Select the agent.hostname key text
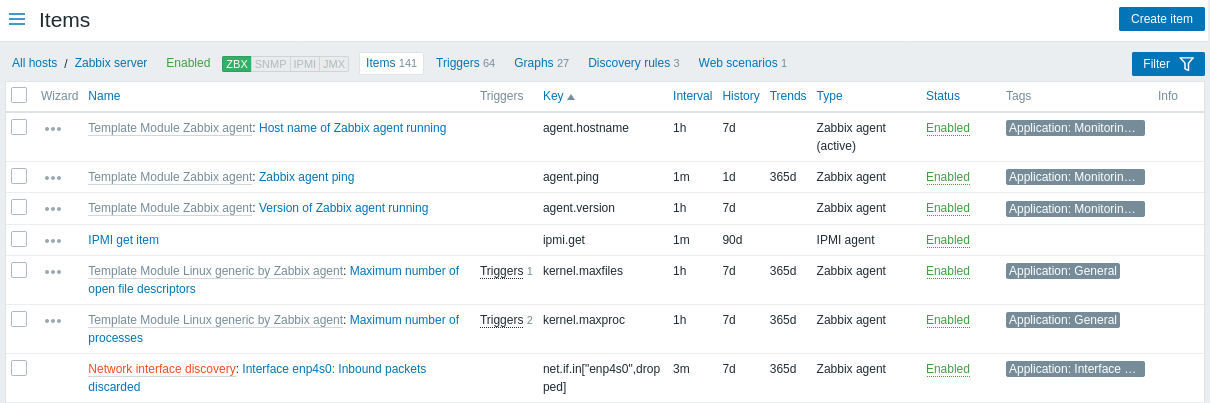 (586, 128)
